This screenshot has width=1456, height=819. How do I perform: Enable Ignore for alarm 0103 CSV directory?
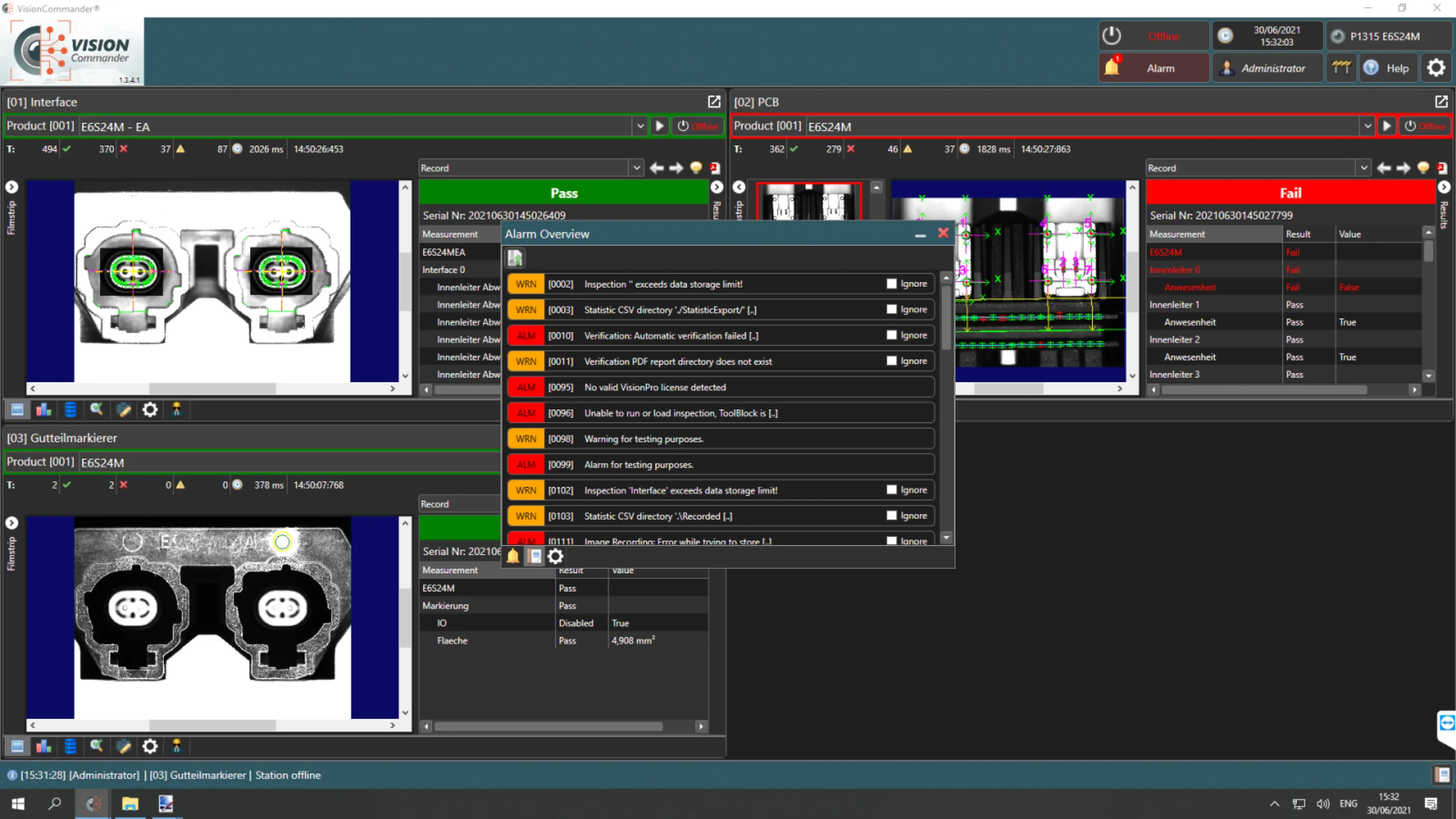coord(891,515)
